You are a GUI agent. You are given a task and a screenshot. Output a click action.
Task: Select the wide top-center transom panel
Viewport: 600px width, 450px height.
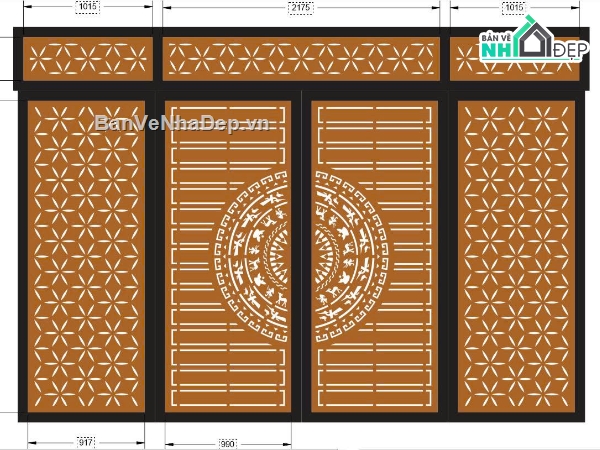(x=300, y=59)
